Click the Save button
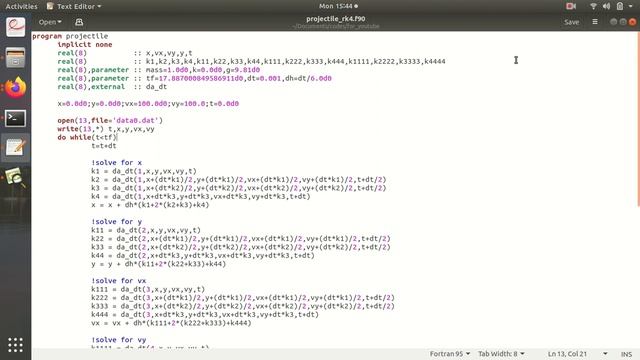Screen dimensions: 640x360 [x=571, y=22]
